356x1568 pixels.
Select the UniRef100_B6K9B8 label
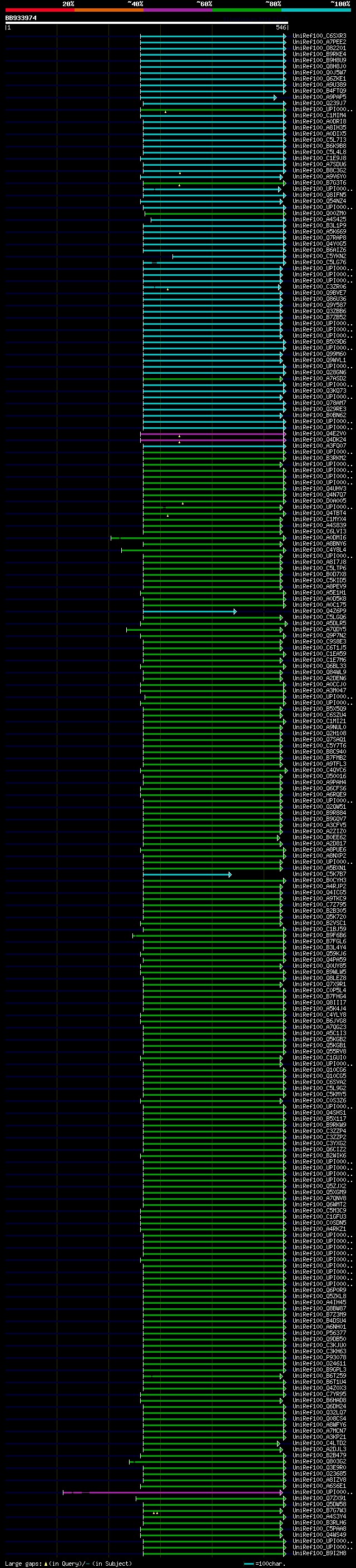[x=319, y=146]
